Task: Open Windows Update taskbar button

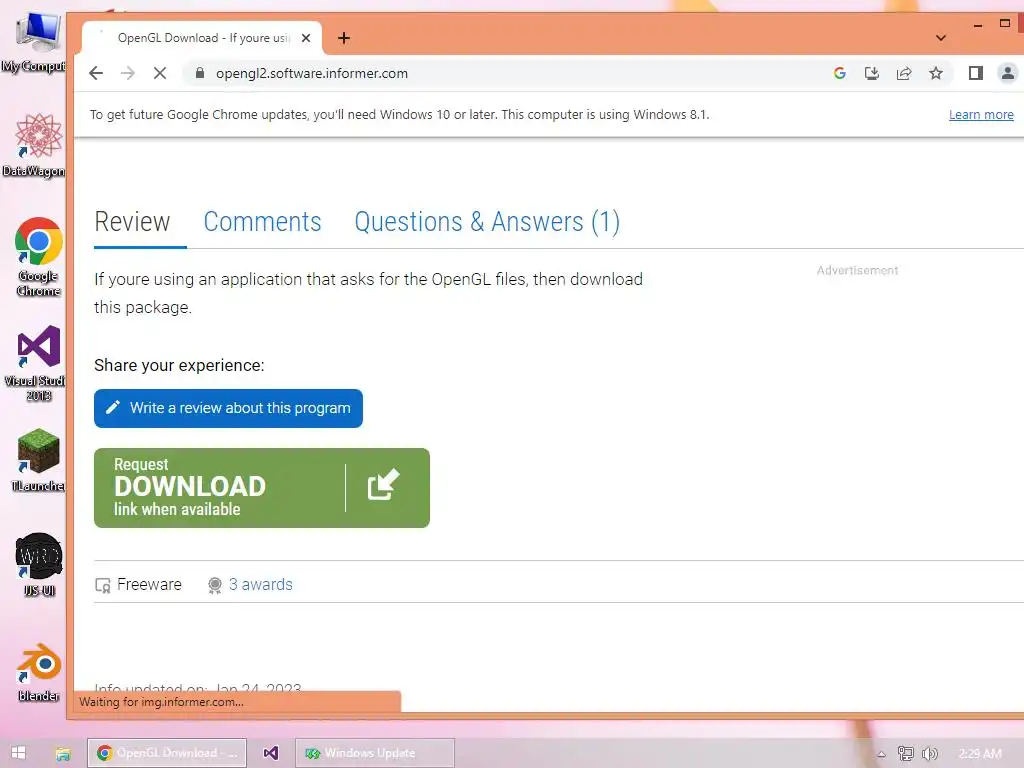Action: (x=375, y=753)
